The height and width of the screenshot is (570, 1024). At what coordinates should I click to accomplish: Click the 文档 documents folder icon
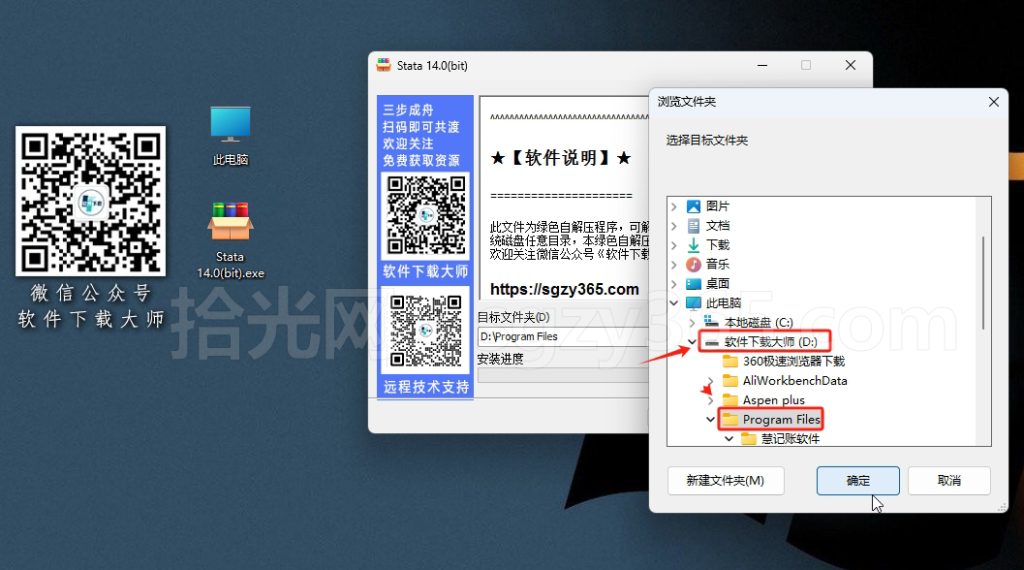click(694, 226)
